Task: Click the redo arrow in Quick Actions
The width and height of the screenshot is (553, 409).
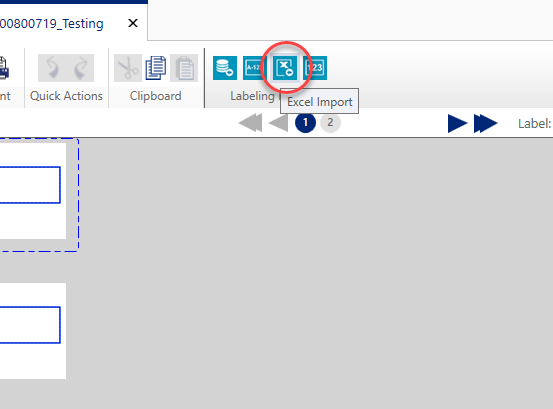Action: [x=80, y=68]
